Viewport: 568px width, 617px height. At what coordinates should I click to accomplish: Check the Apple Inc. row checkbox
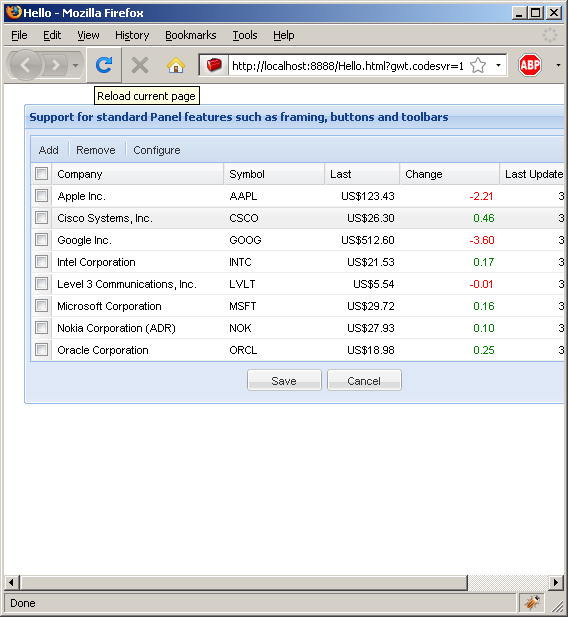(41, 196)
